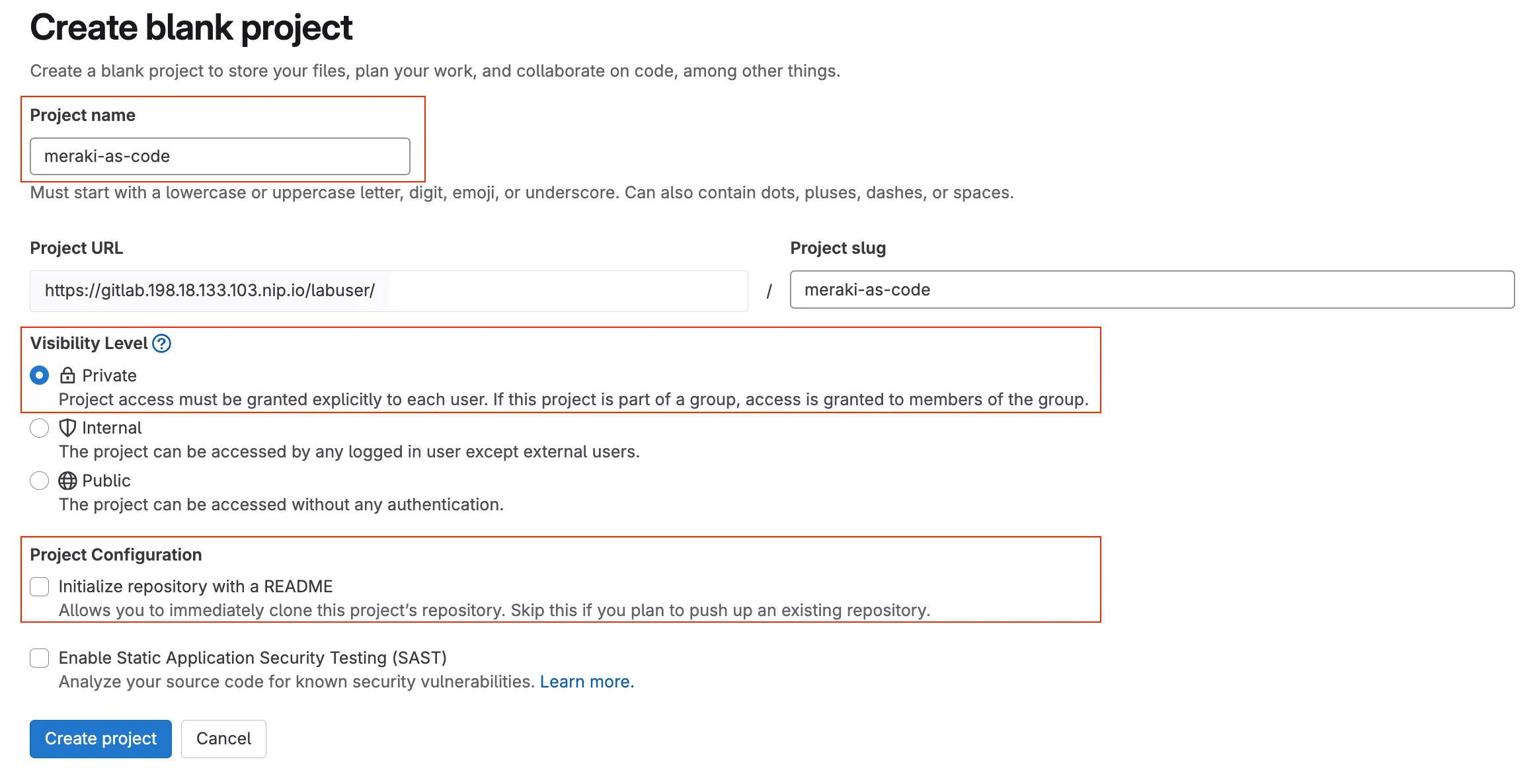The width and height of the screenshot is (1535, 784).
Task: Check Enable Static Application Security Testing
Action: tap(39, 657)
